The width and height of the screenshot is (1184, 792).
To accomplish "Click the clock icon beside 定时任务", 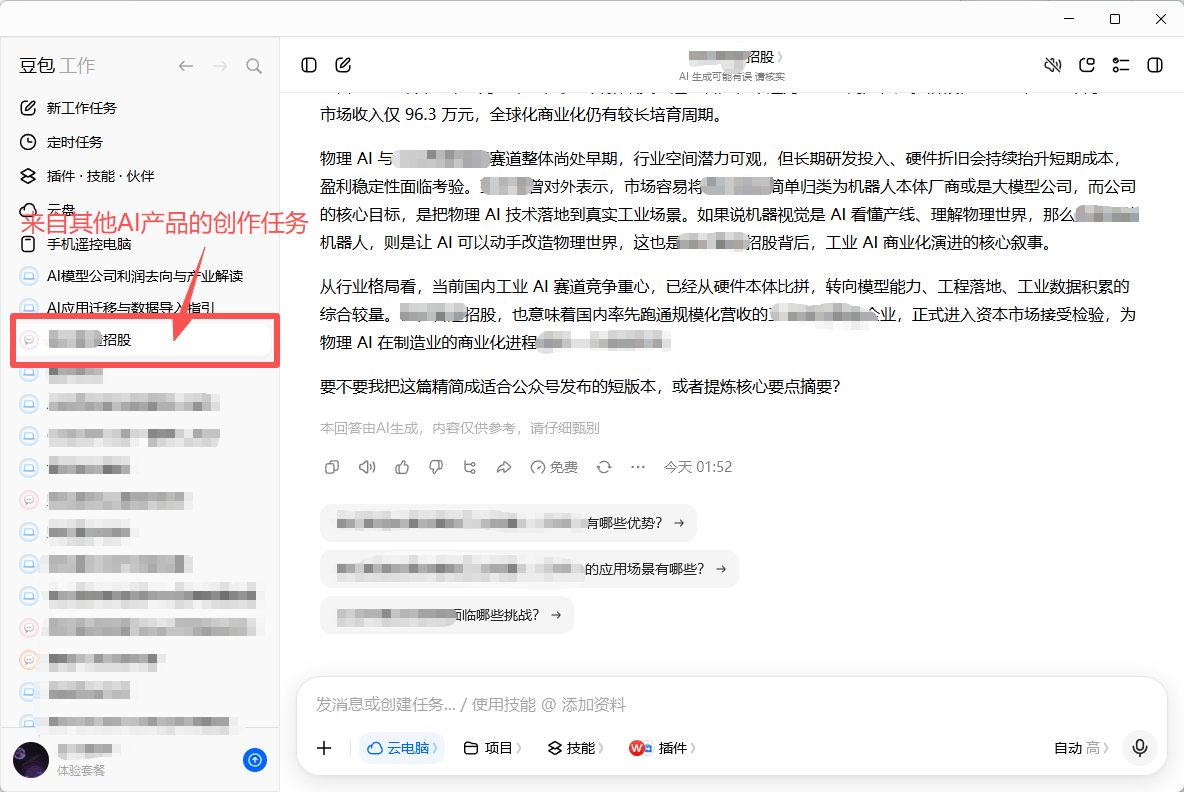I will pos(28,142).
